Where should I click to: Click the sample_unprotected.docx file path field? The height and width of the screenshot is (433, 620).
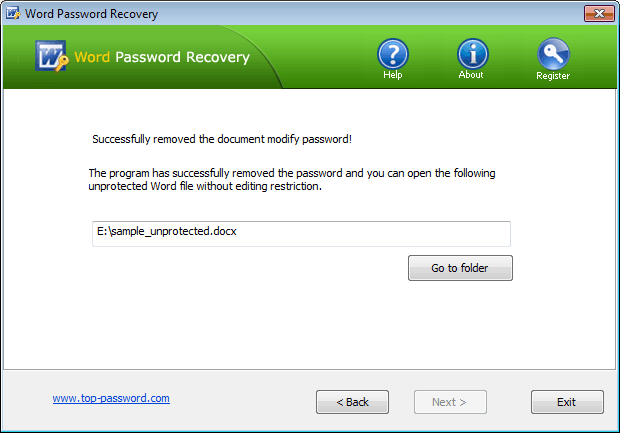300,233
